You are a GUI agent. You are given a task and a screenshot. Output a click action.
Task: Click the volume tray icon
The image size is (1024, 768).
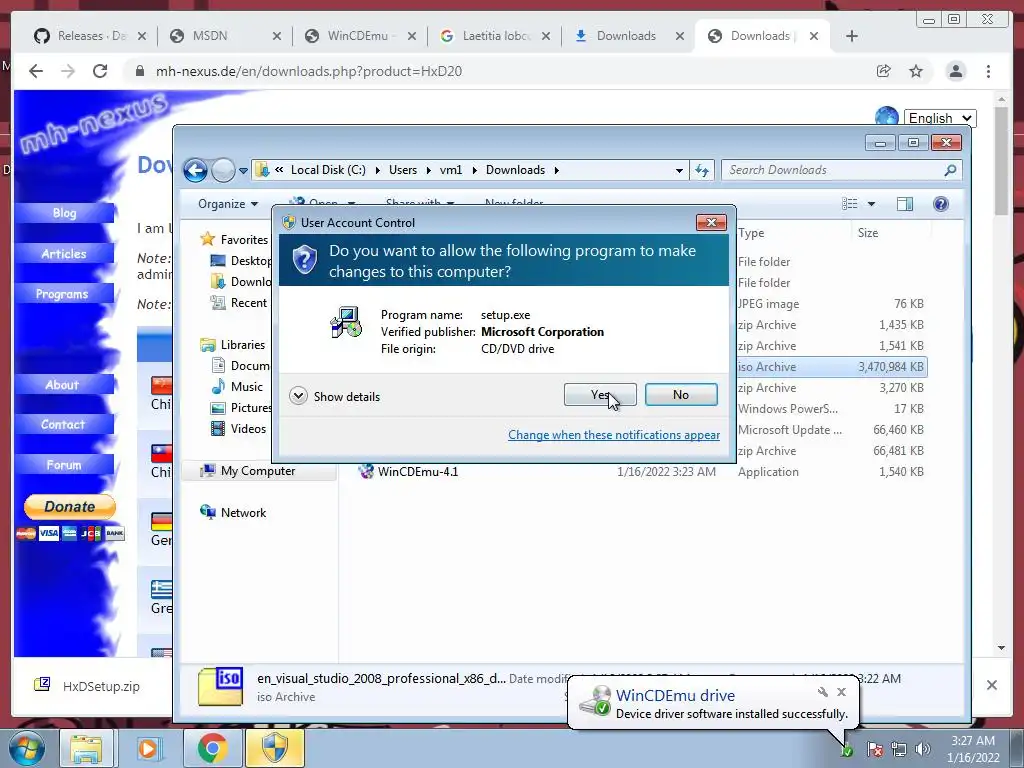click(923, 749)
